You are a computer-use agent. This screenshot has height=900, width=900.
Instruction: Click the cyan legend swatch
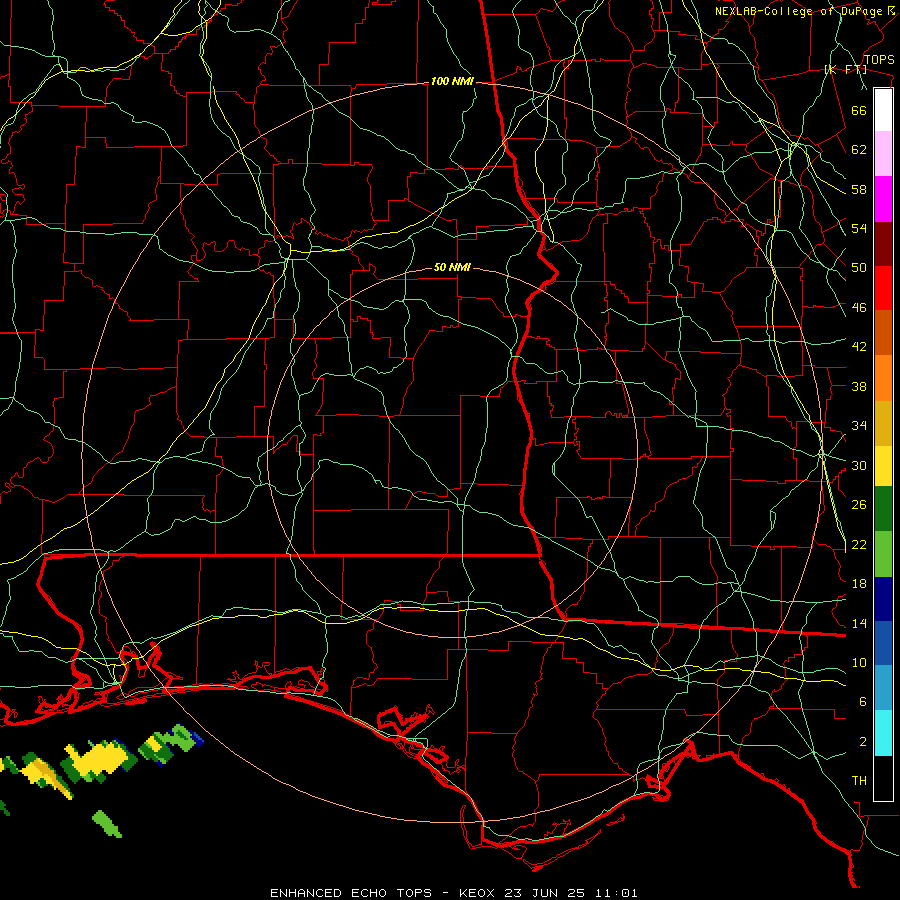click(883, 733)
